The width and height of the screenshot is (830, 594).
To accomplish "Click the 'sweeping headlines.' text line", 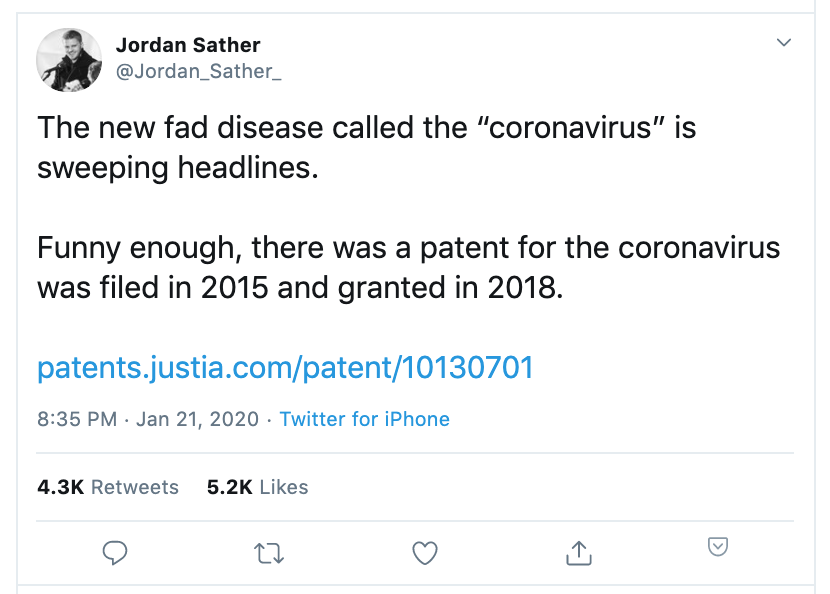I will [x=178, y=168].
